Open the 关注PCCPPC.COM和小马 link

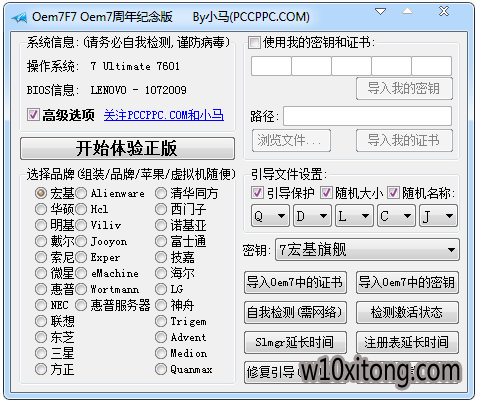pyautogui.click(x=164, y=115)
